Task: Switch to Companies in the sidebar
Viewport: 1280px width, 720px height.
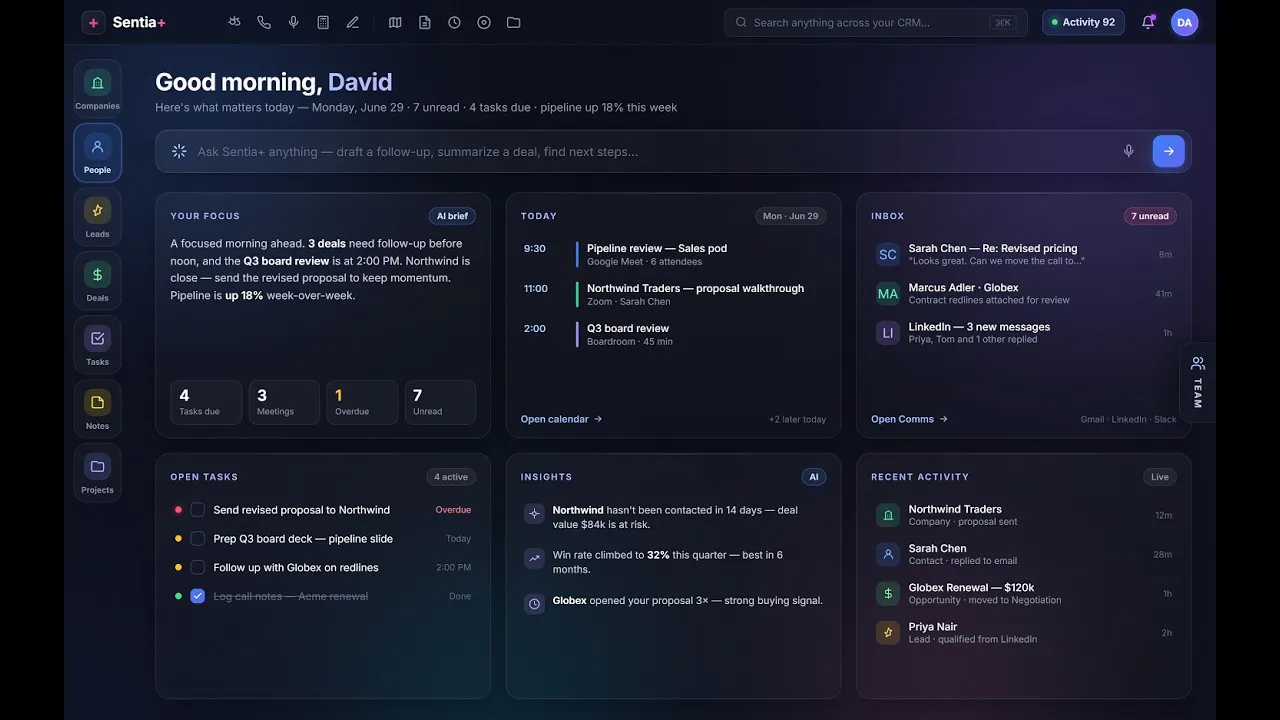Action: point(97,89)
